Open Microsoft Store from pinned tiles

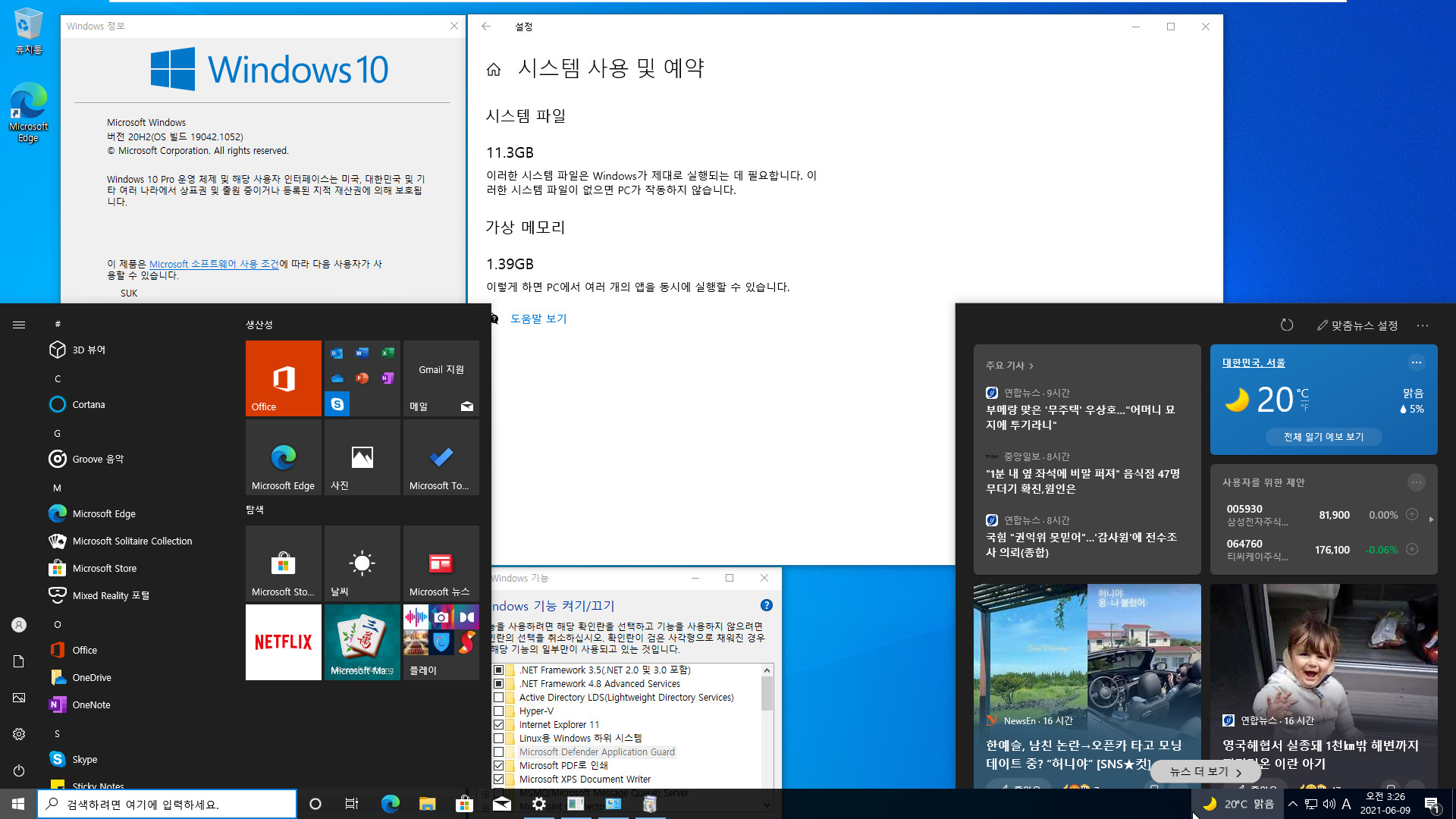click(283, 562)
